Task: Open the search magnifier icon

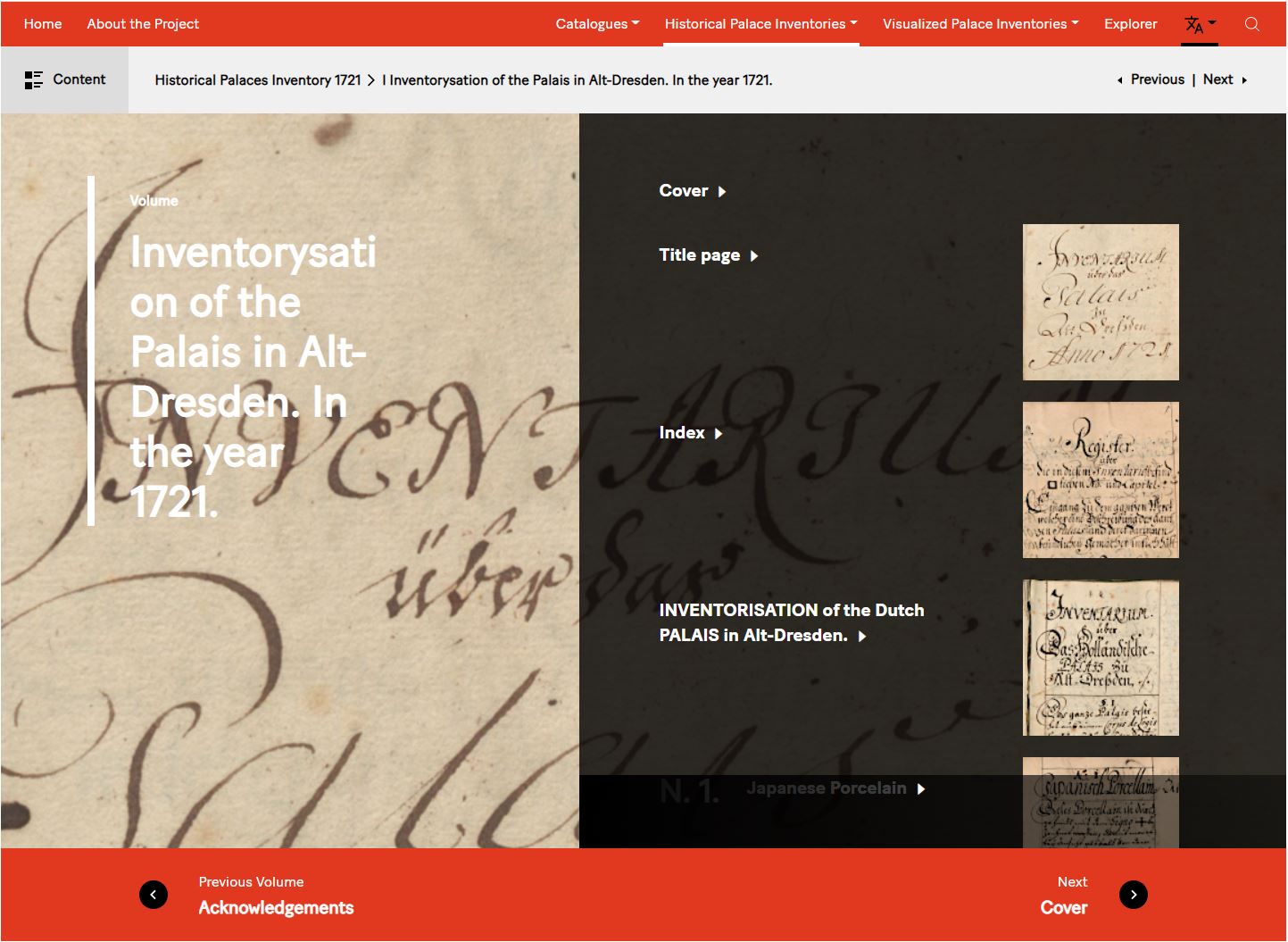Action: pos(1251,24)
